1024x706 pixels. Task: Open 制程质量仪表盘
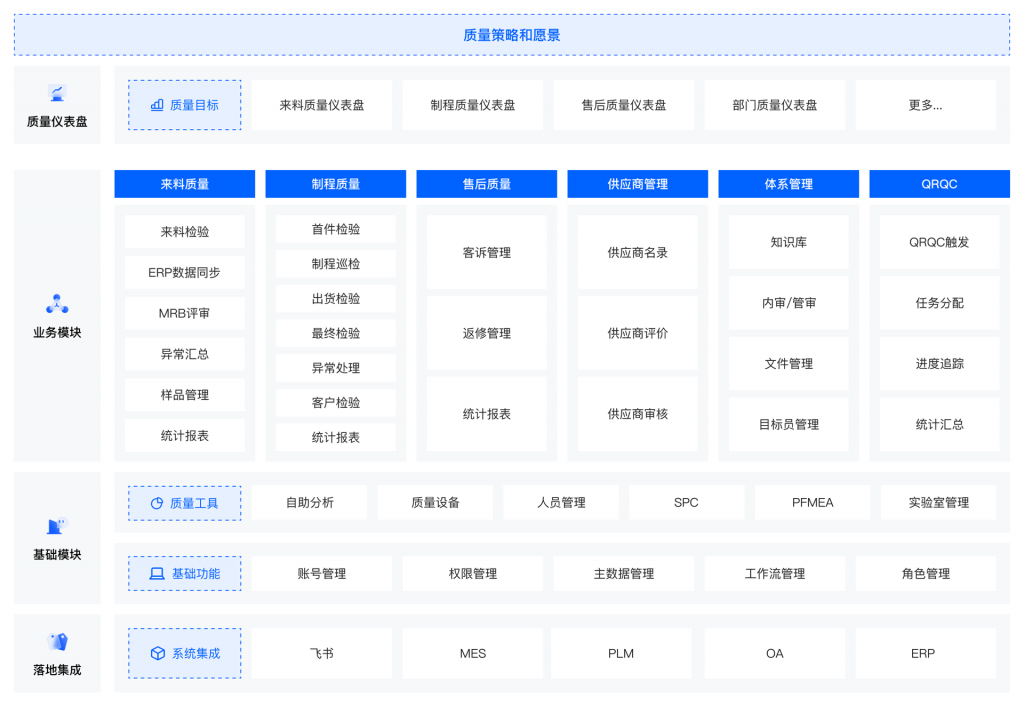click(x=473, y=105)
